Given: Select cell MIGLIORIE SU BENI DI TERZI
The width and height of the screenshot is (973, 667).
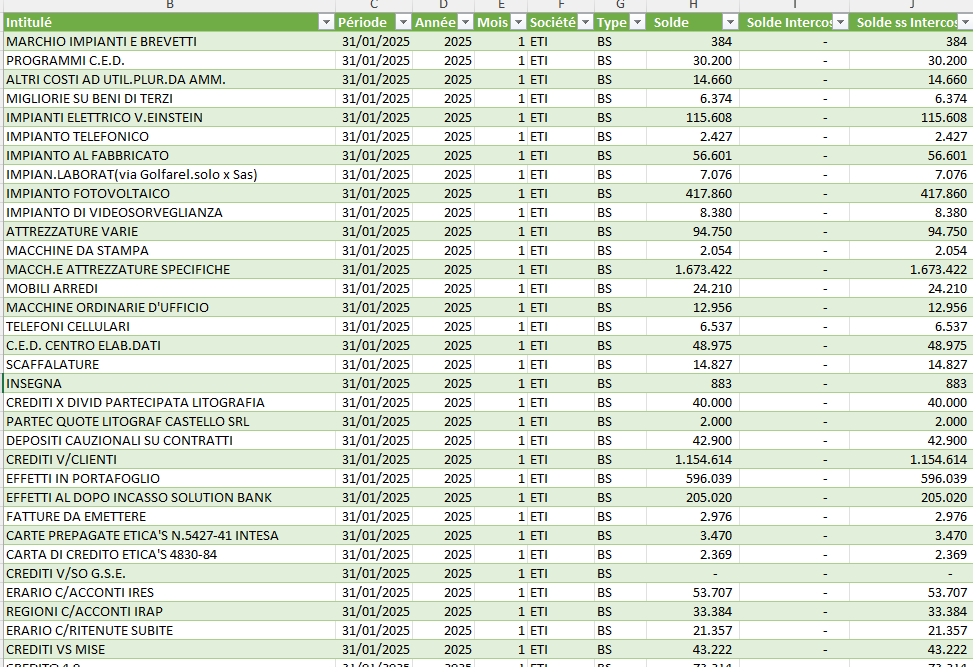Looking at the screenshot, I should tap(169, 99).
